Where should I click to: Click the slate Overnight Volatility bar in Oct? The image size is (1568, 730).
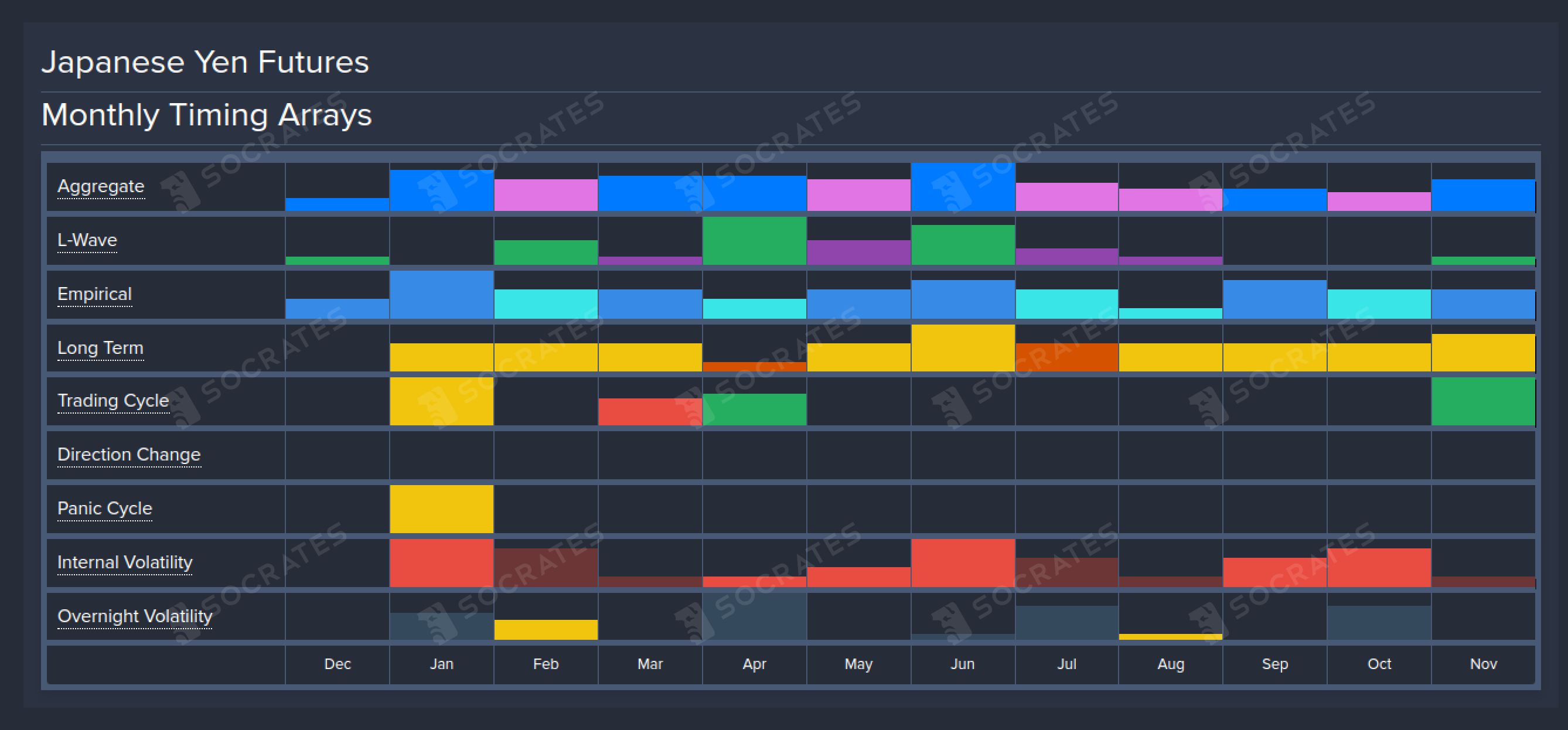coord(1379,622)
